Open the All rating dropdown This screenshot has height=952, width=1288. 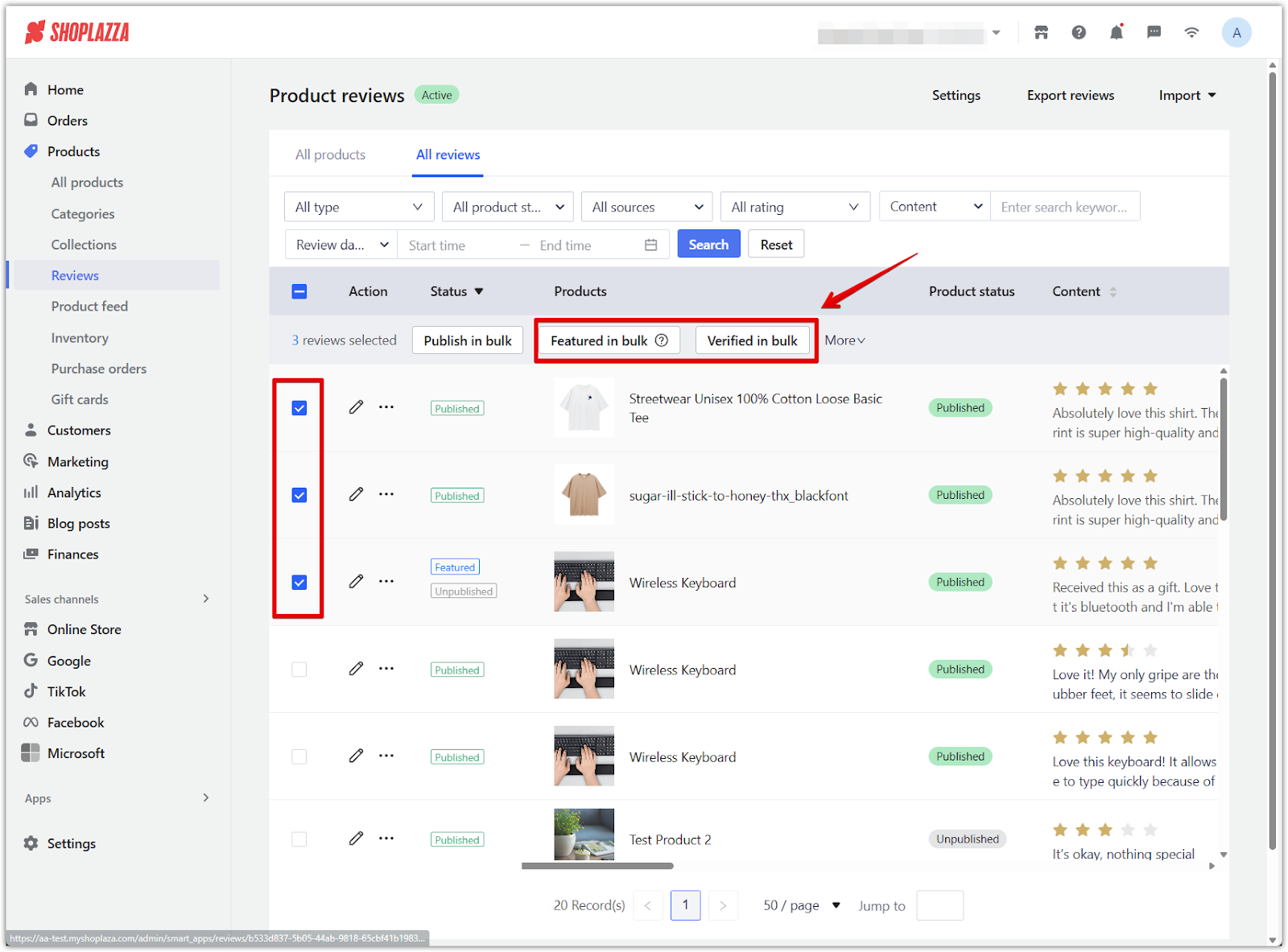[795, 207]
